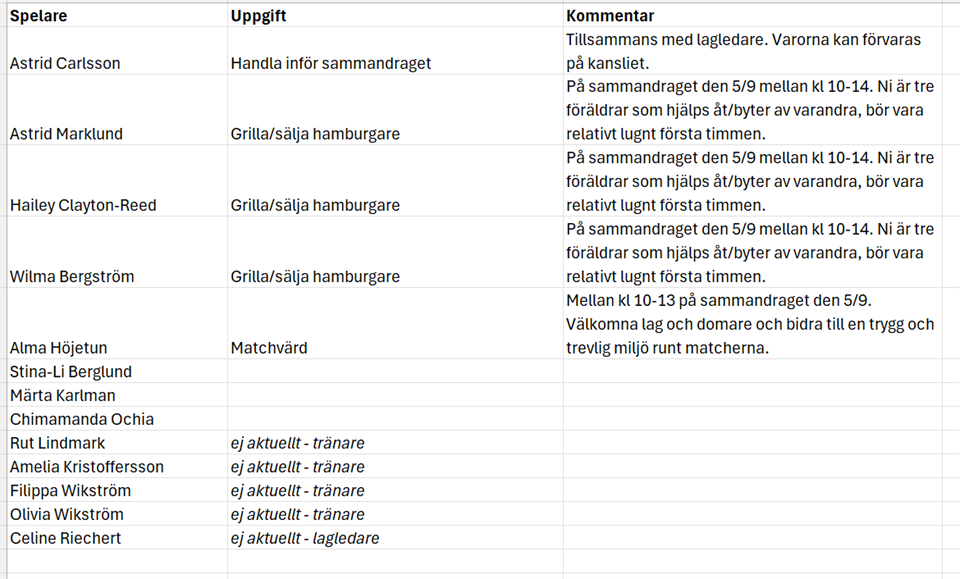Click the cell with Astrid Carlsson
The image size is (960, 579).
coord(117,51)
